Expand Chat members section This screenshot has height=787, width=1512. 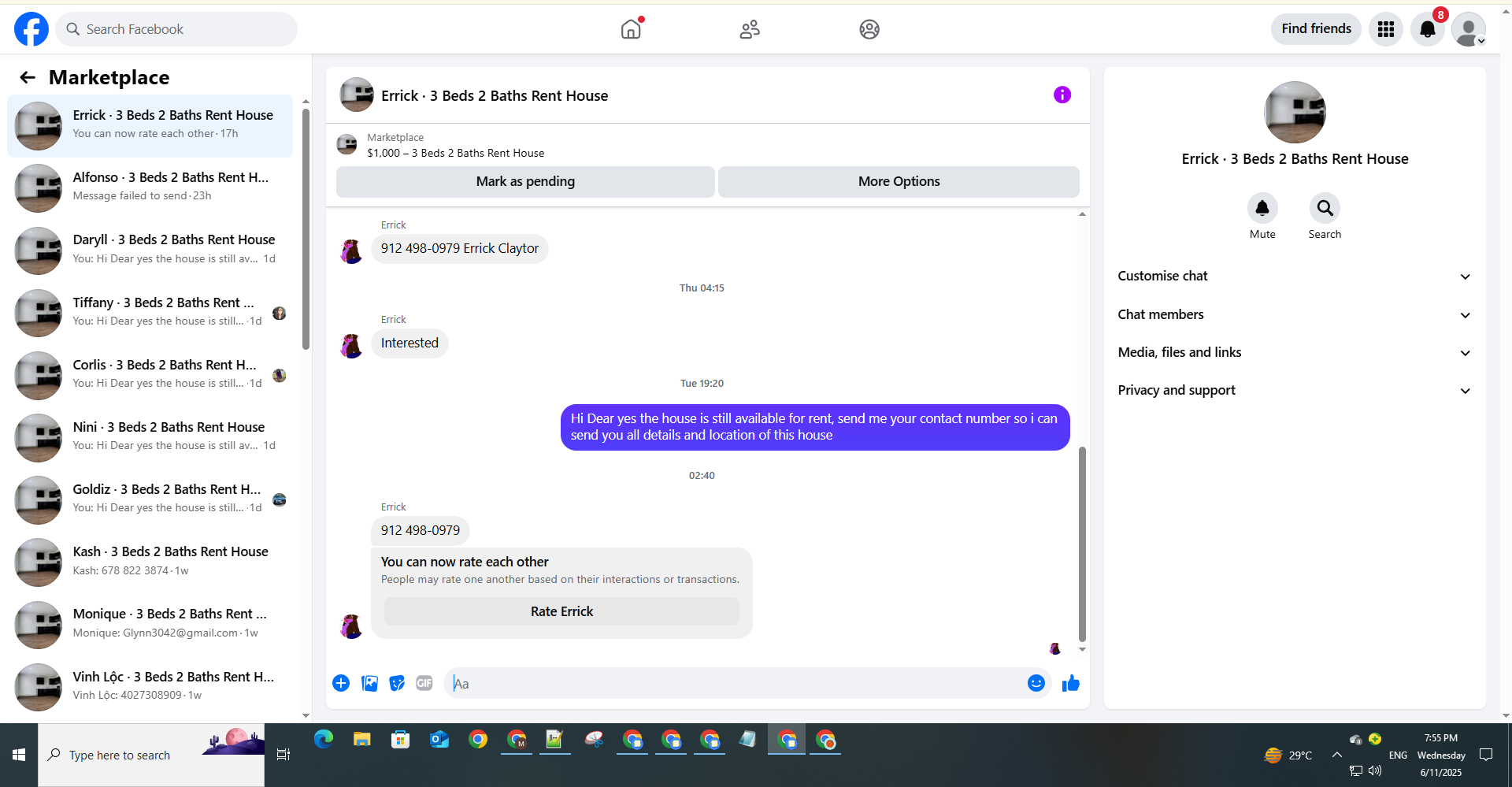[1295, 314]
